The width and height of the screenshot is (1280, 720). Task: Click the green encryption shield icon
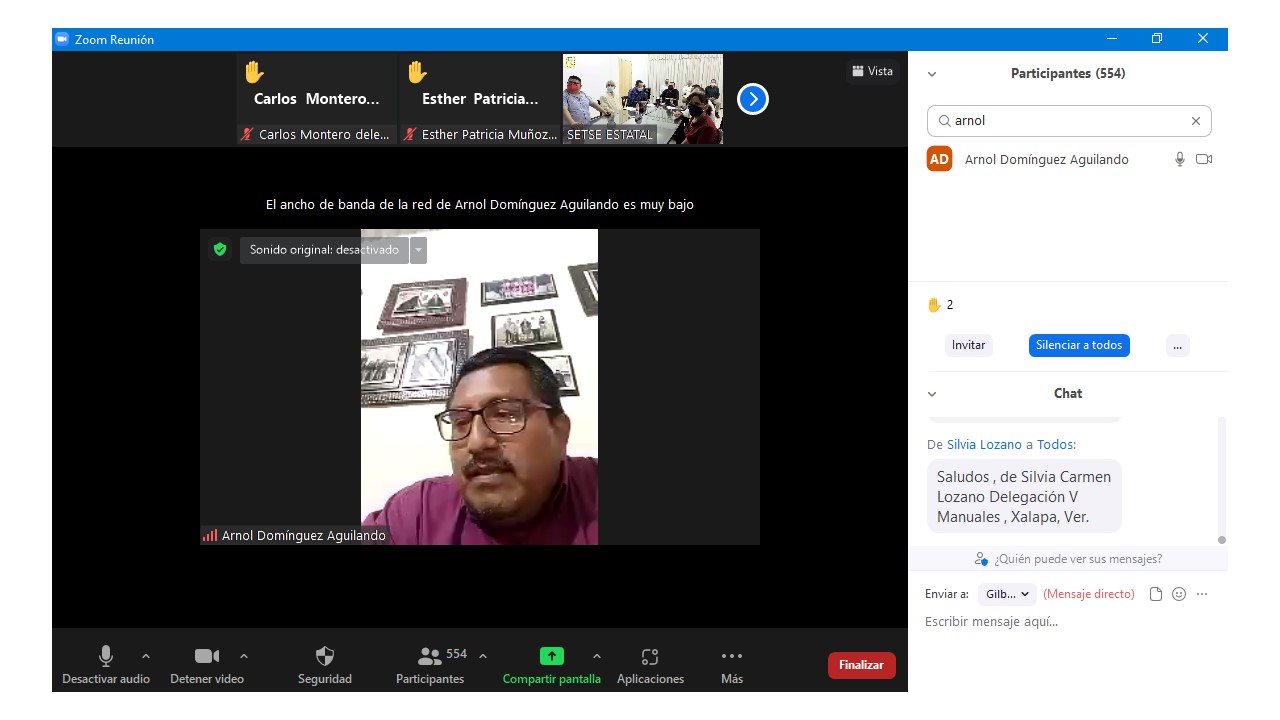(220, 249)
